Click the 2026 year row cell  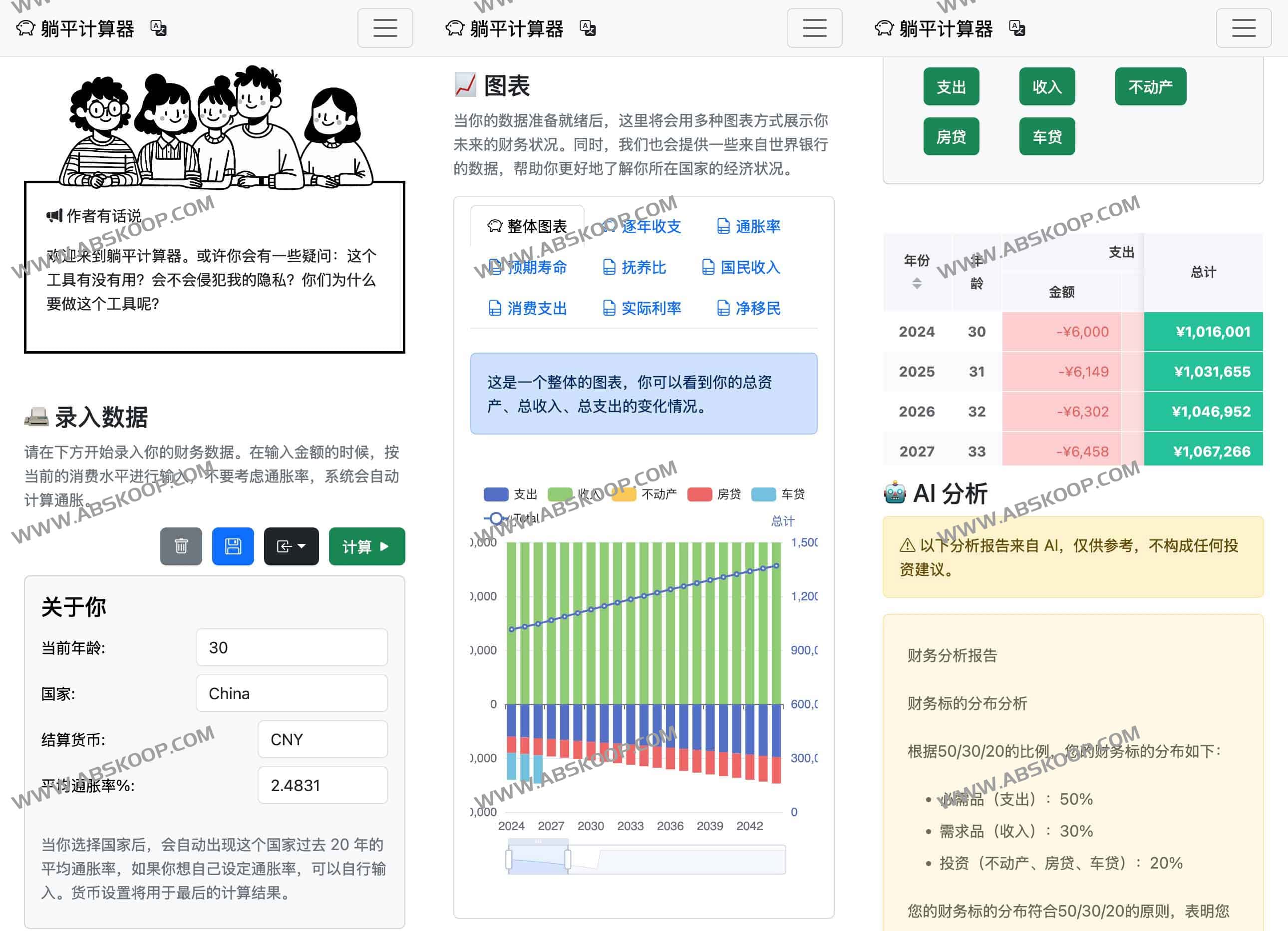pos(917,411)
